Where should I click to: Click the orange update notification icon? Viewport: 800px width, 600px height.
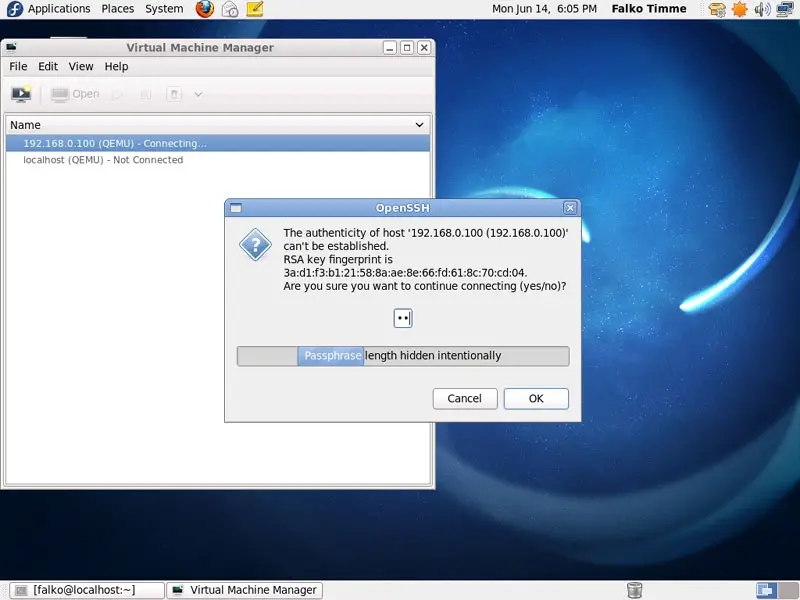739,9
